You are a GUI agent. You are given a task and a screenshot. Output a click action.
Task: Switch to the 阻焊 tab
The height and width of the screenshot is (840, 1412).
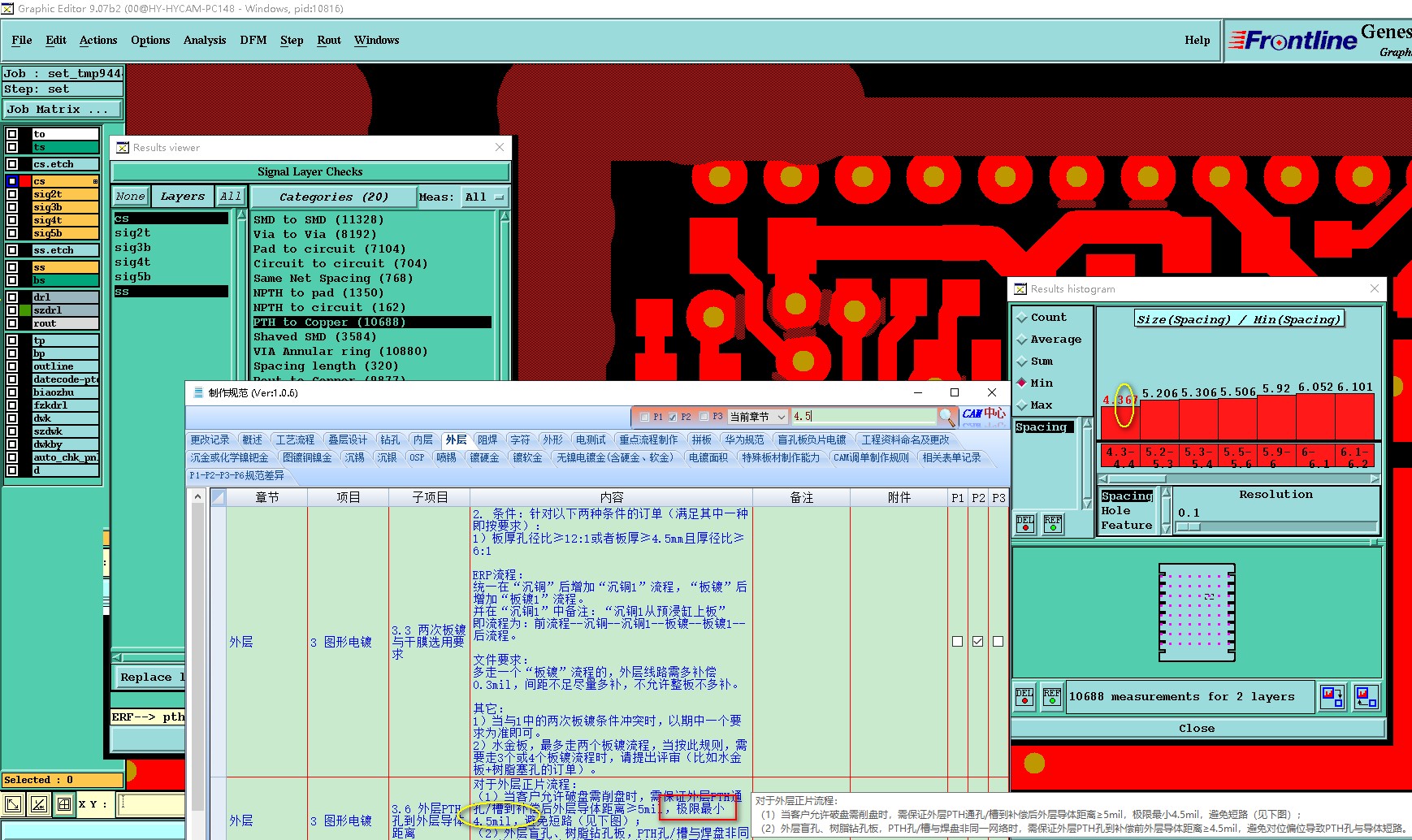tap(487, 439)
